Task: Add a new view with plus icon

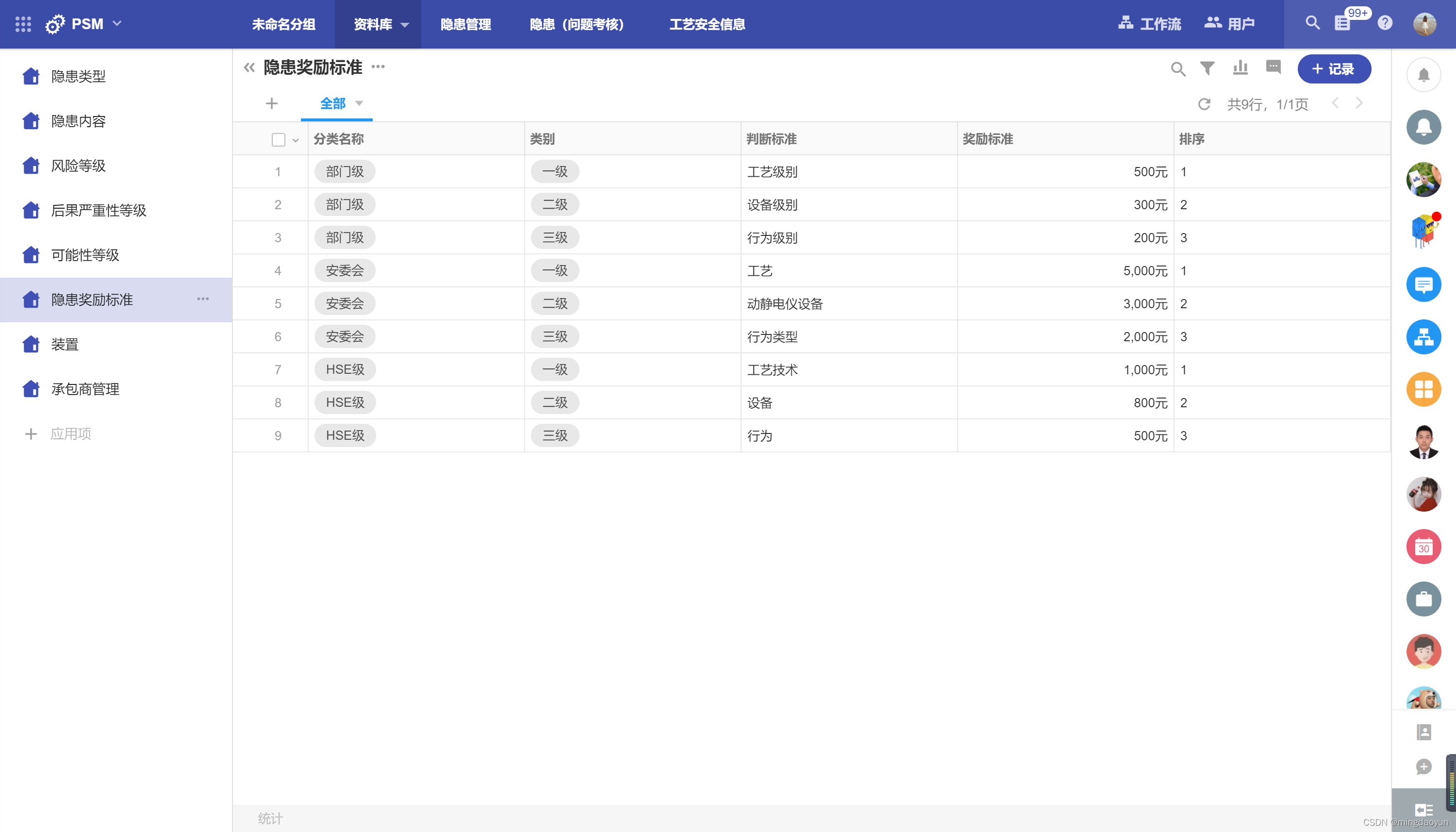Action: [271, 103]
